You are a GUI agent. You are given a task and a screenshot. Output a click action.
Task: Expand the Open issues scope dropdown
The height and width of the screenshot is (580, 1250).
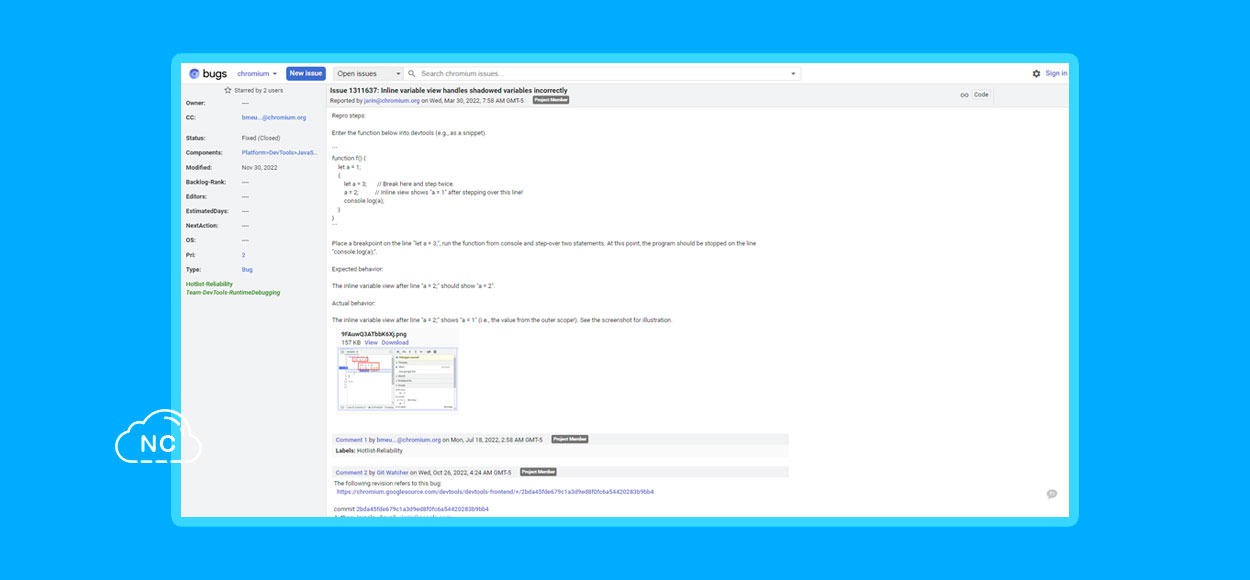[x=368, y=73]
